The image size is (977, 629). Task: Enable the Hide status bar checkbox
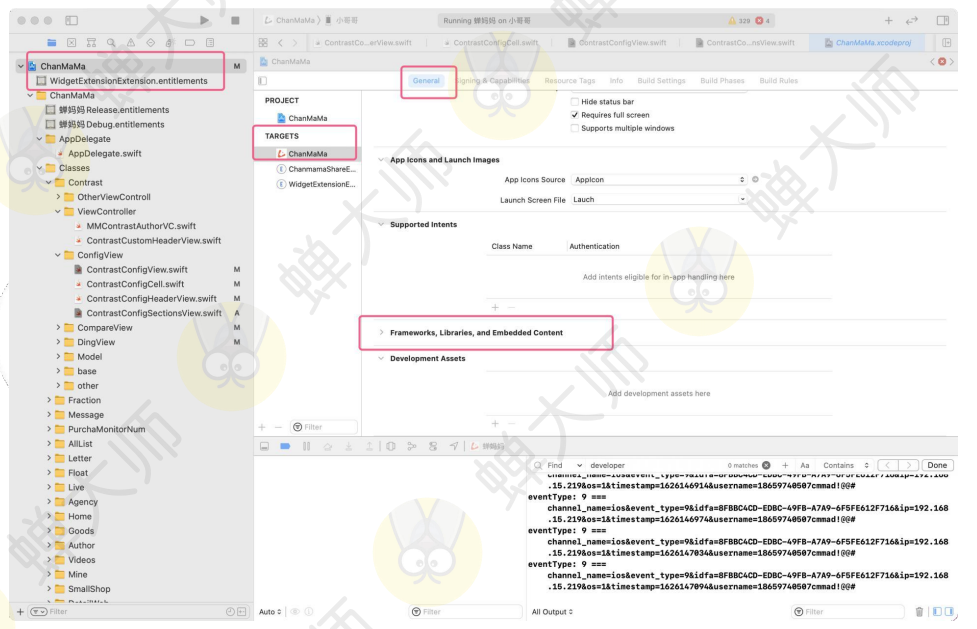pyautogui.click(x=574, y=102)
